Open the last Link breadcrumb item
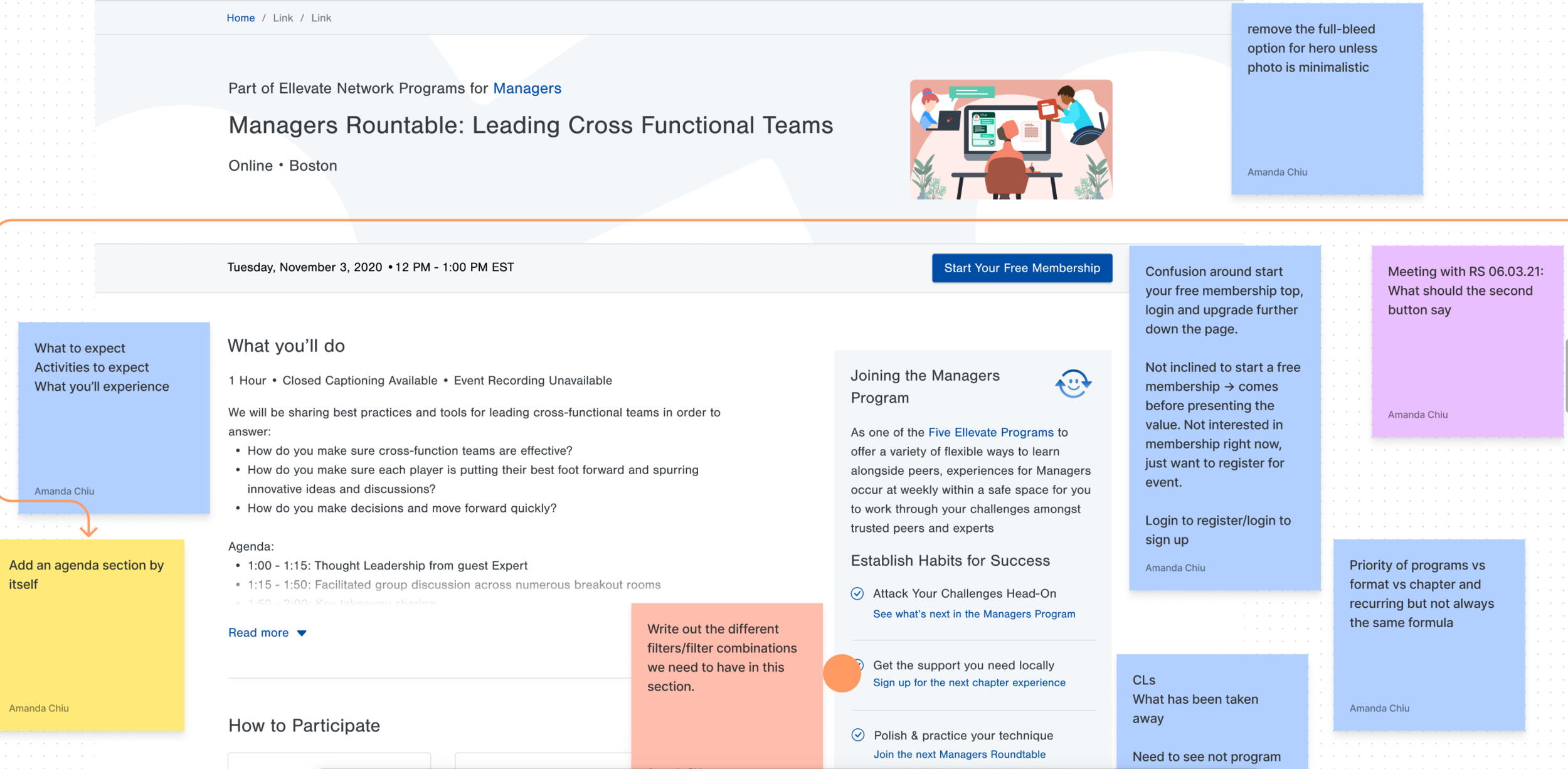Screen dimensions: 1568x769 321,18
